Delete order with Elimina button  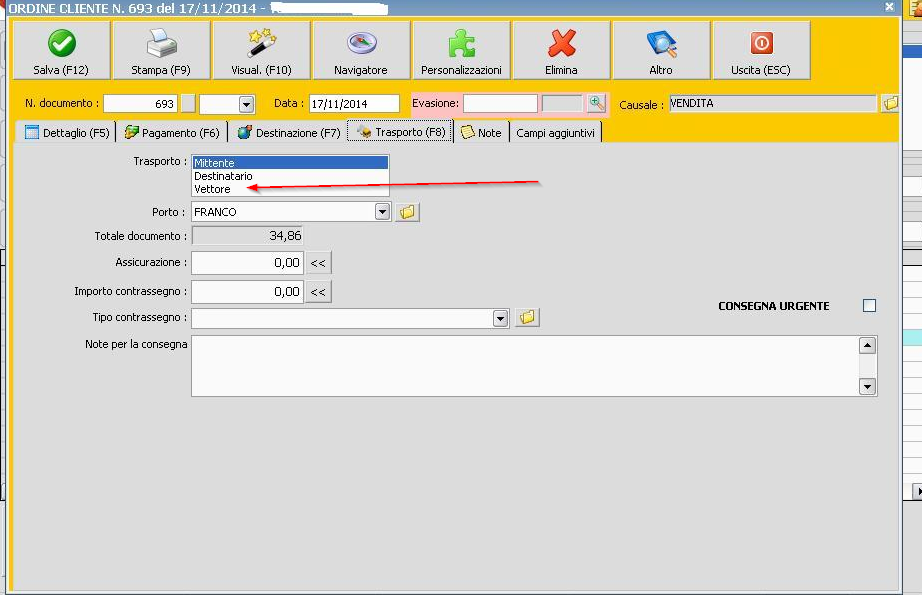[x=561, y=51]
